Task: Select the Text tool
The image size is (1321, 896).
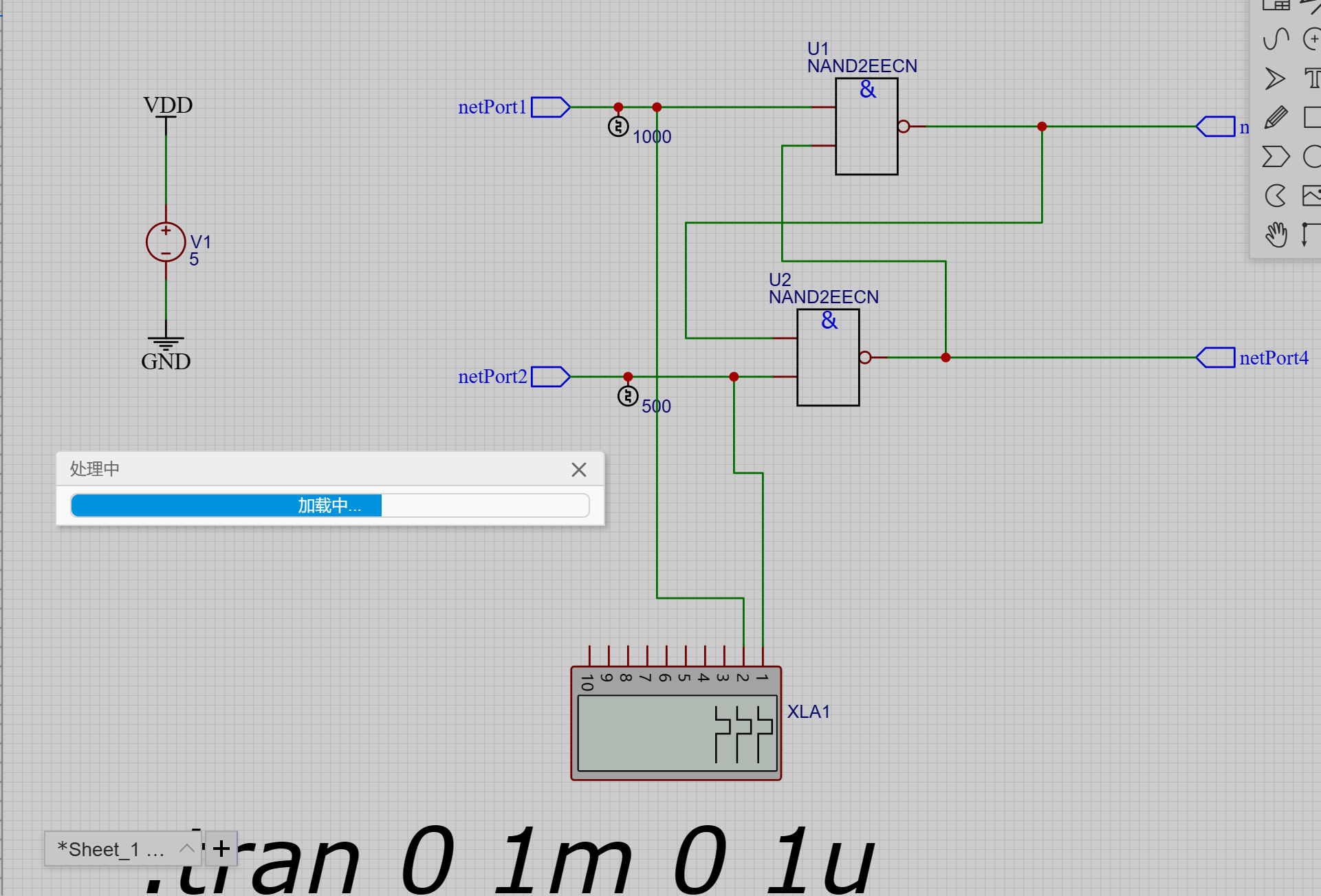Action: [x=1312, y=78]
